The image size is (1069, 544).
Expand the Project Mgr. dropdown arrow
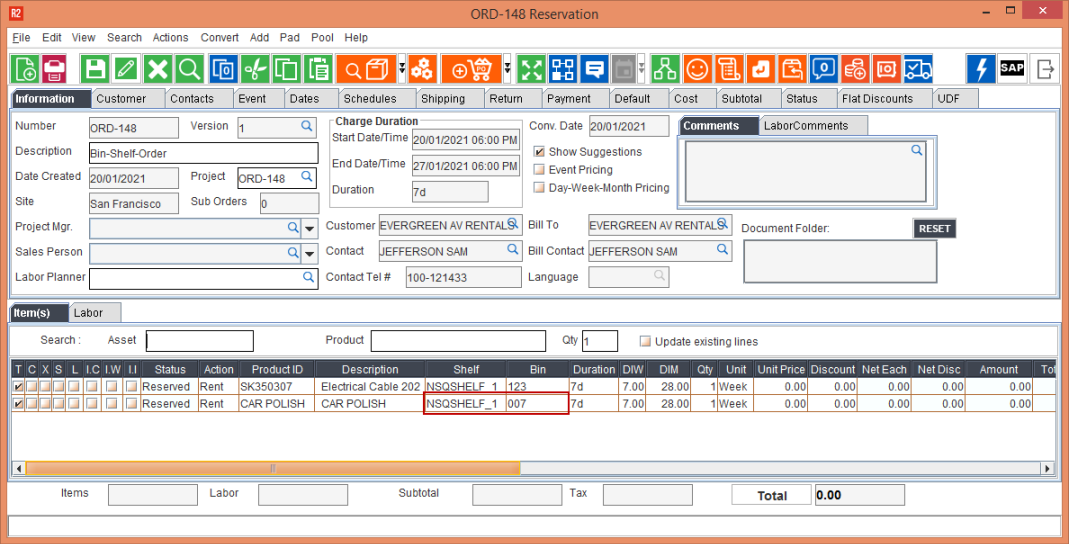pos(310,228)
